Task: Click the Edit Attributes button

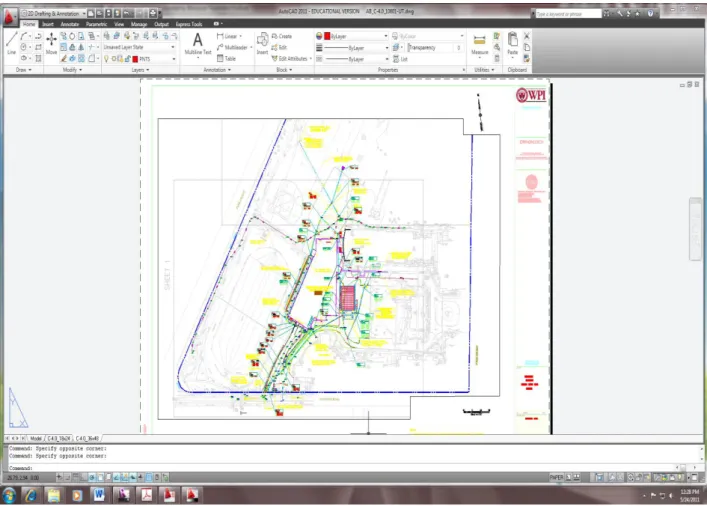Action: tap(292, 59)
